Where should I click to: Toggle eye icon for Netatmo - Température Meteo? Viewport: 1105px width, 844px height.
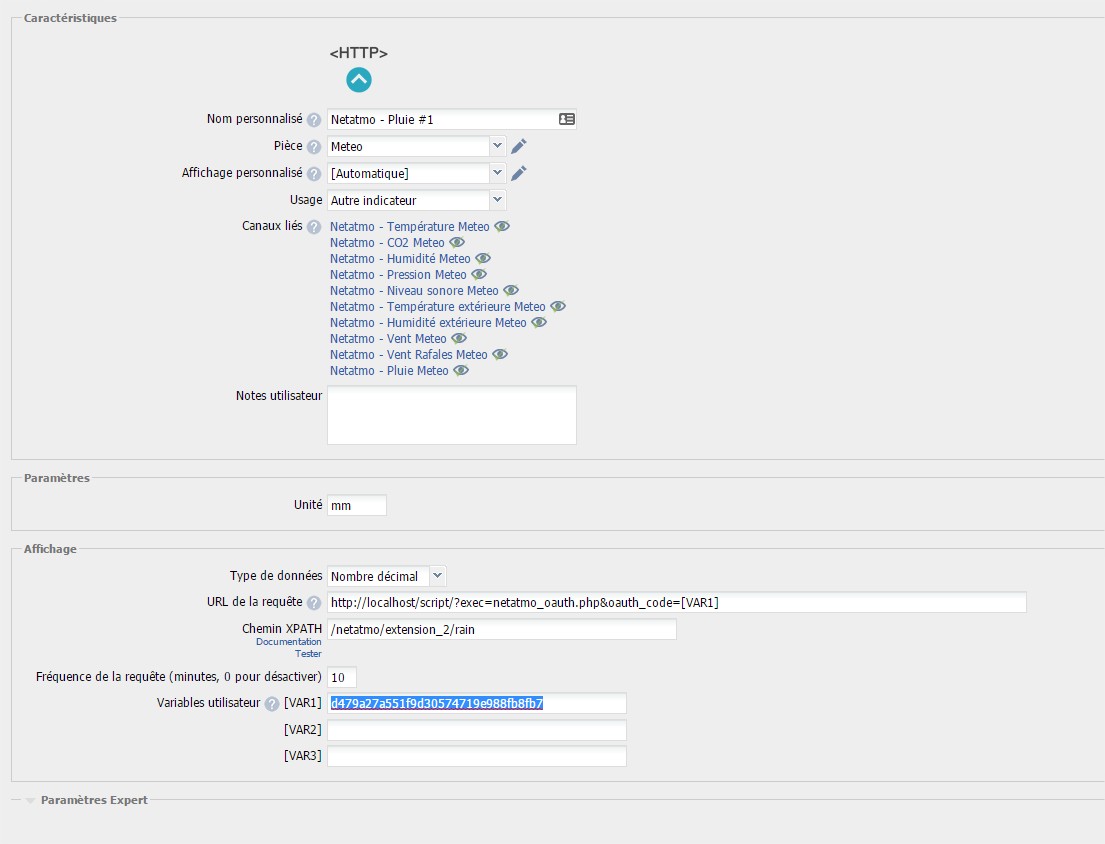pos(502,227)
